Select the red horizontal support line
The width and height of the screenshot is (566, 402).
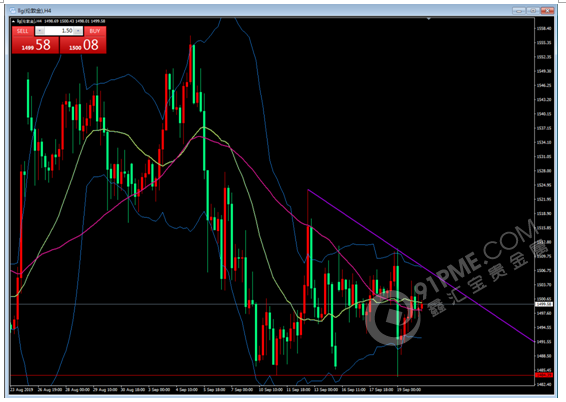pos(272,376)
